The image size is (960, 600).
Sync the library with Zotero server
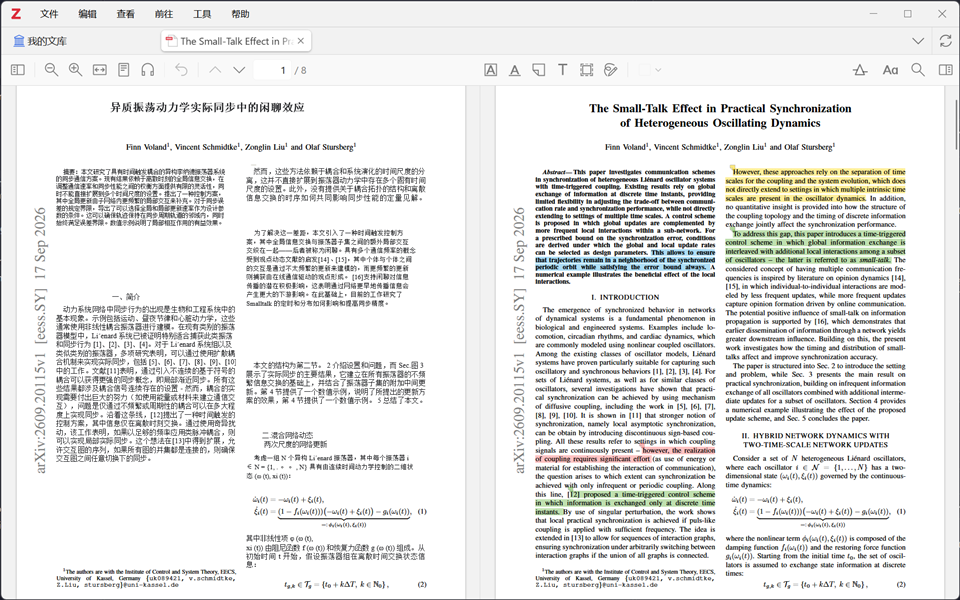946,41
